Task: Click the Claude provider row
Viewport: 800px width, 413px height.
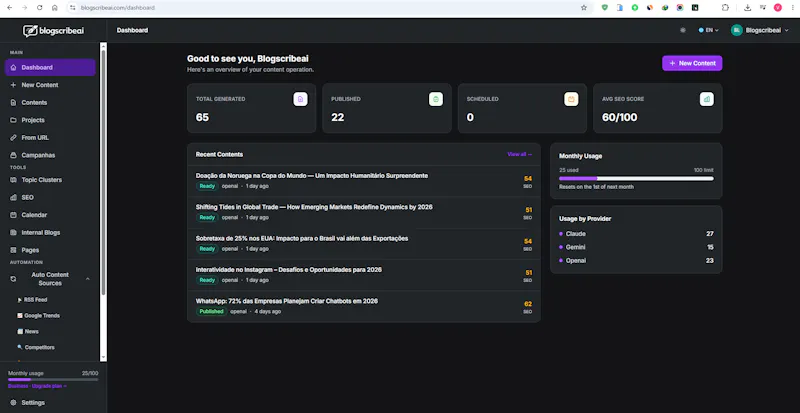Action: [636, 234]
